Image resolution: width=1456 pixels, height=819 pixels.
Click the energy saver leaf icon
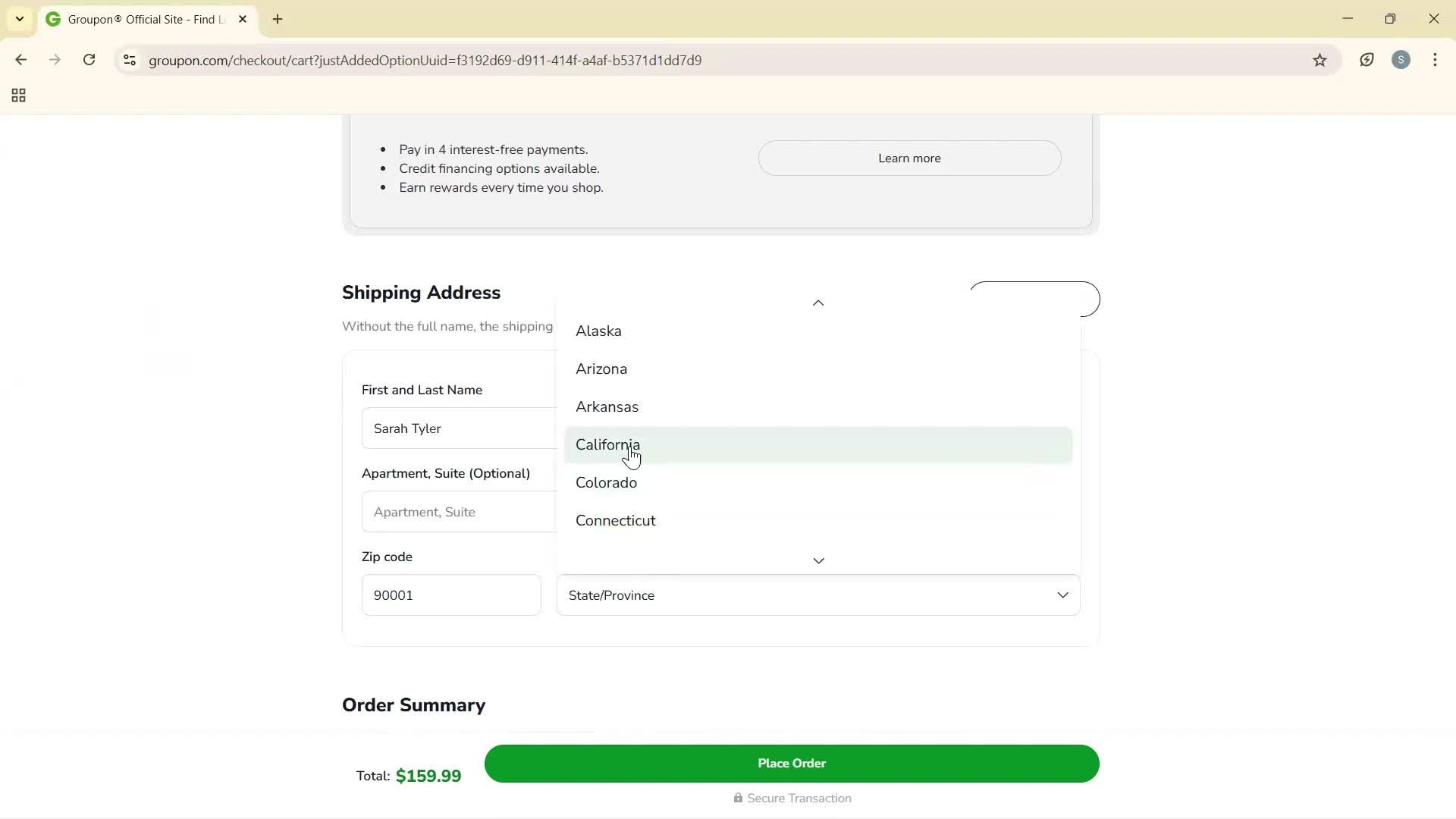click(x=1367, y=60)
